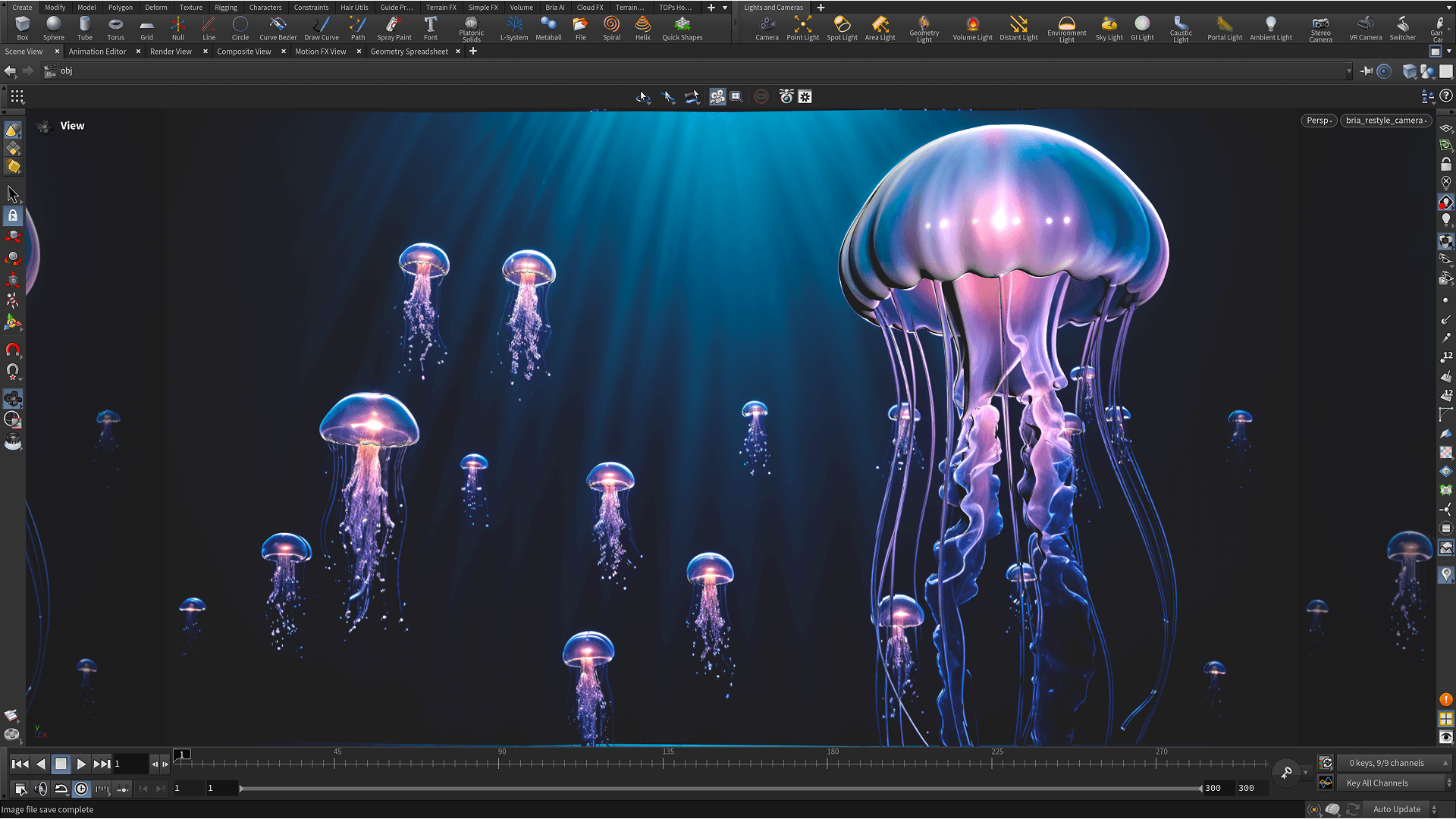
Task: Select the Rotate tool in the left toolbar
Action: pos(13,259)
